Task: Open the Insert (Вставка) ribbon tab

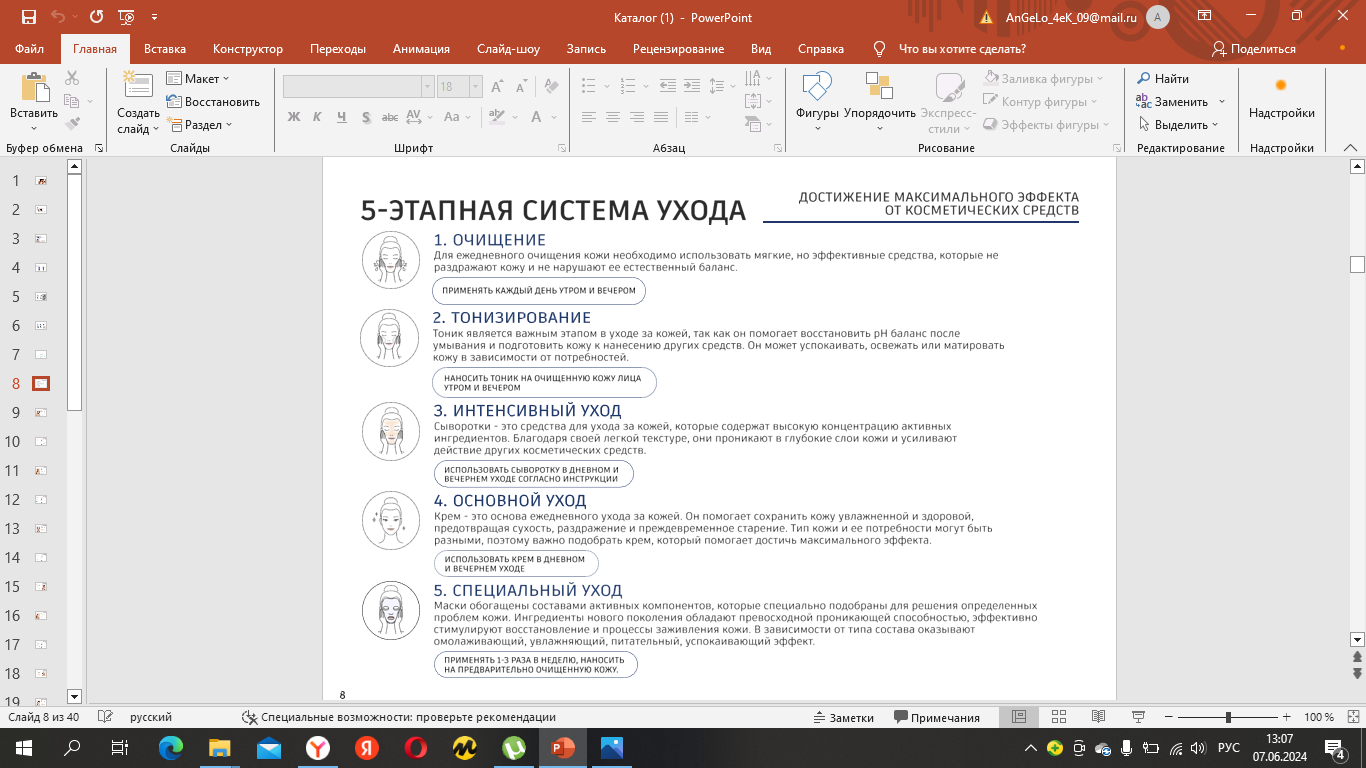Action: click(165, 49)
